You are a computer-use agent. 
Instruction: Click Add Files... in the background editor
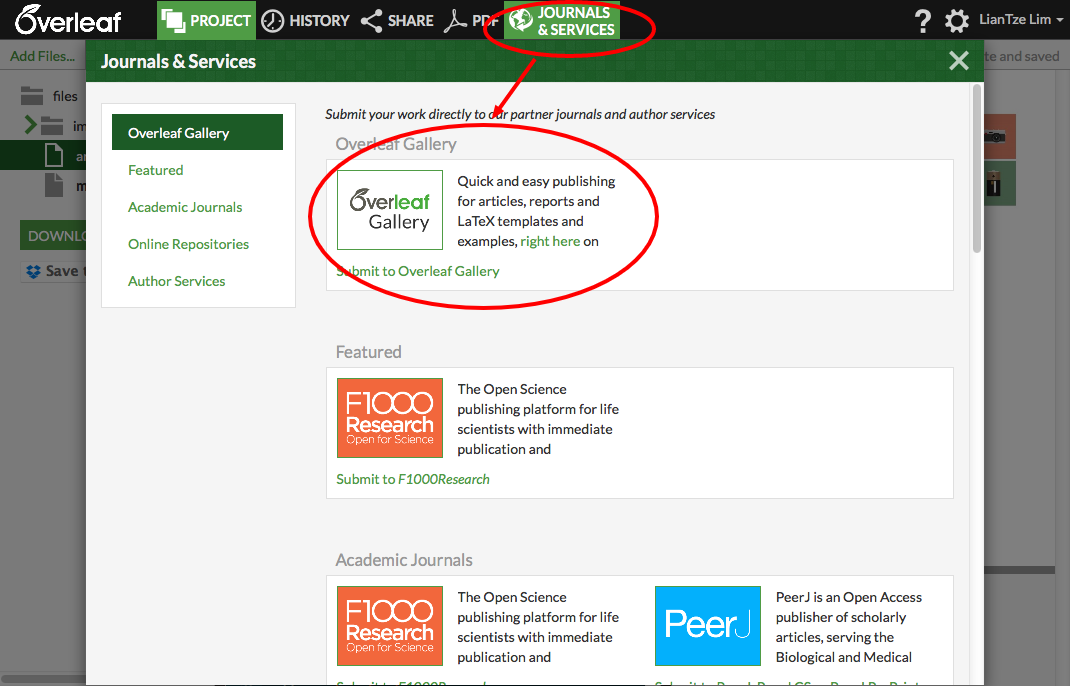point(42,56)
